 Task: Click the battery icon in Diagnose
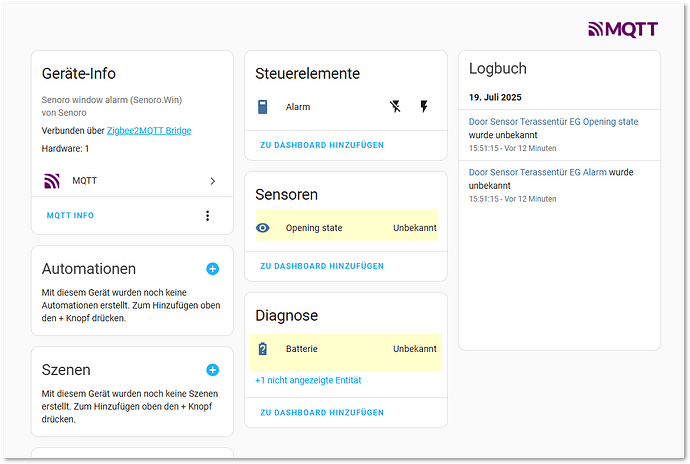coord(263,349)
